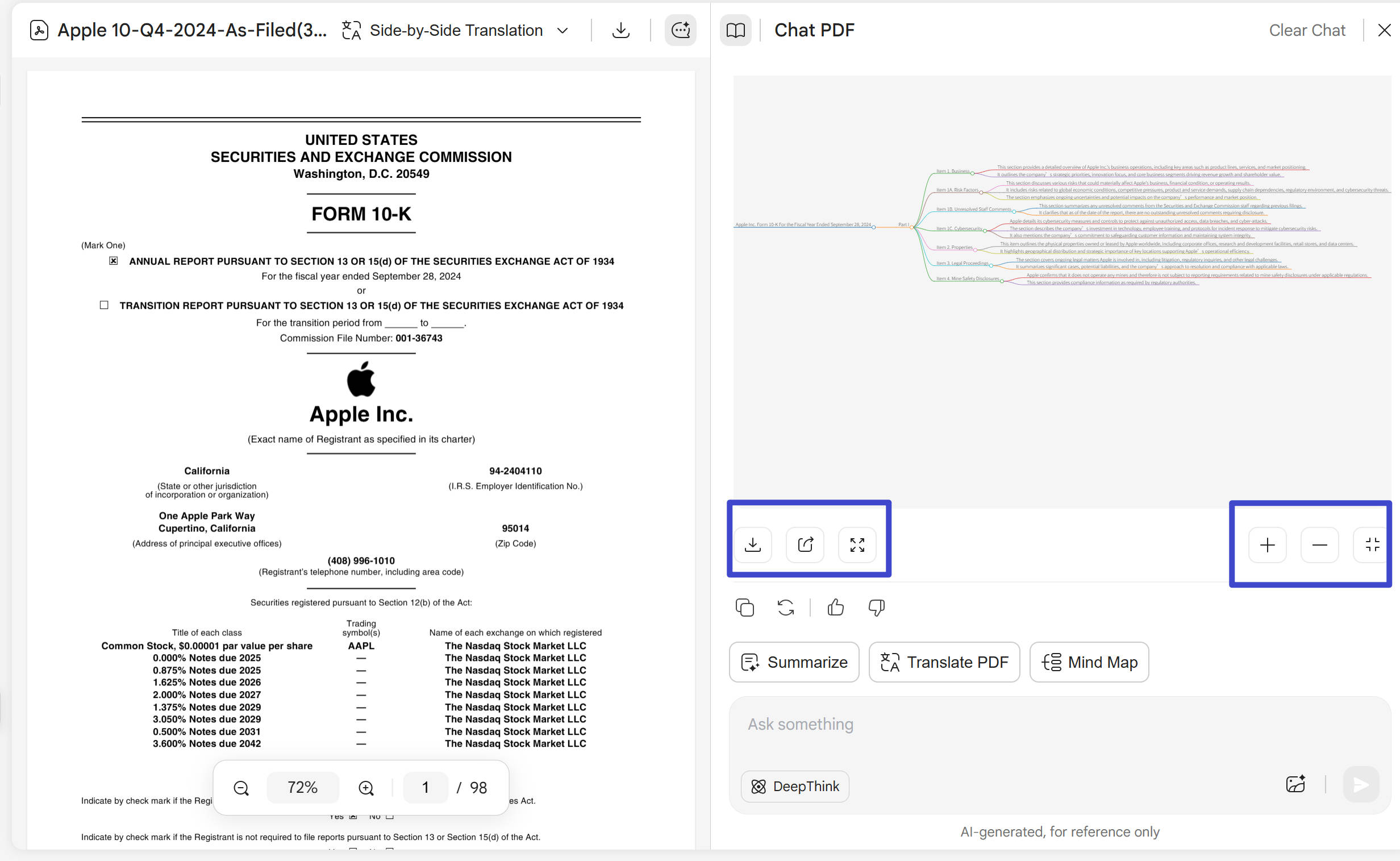This screenshot has width=1400, height=861.
Task: Click the telephone number '(408) 996-1010'
Action: pos(361,561)
